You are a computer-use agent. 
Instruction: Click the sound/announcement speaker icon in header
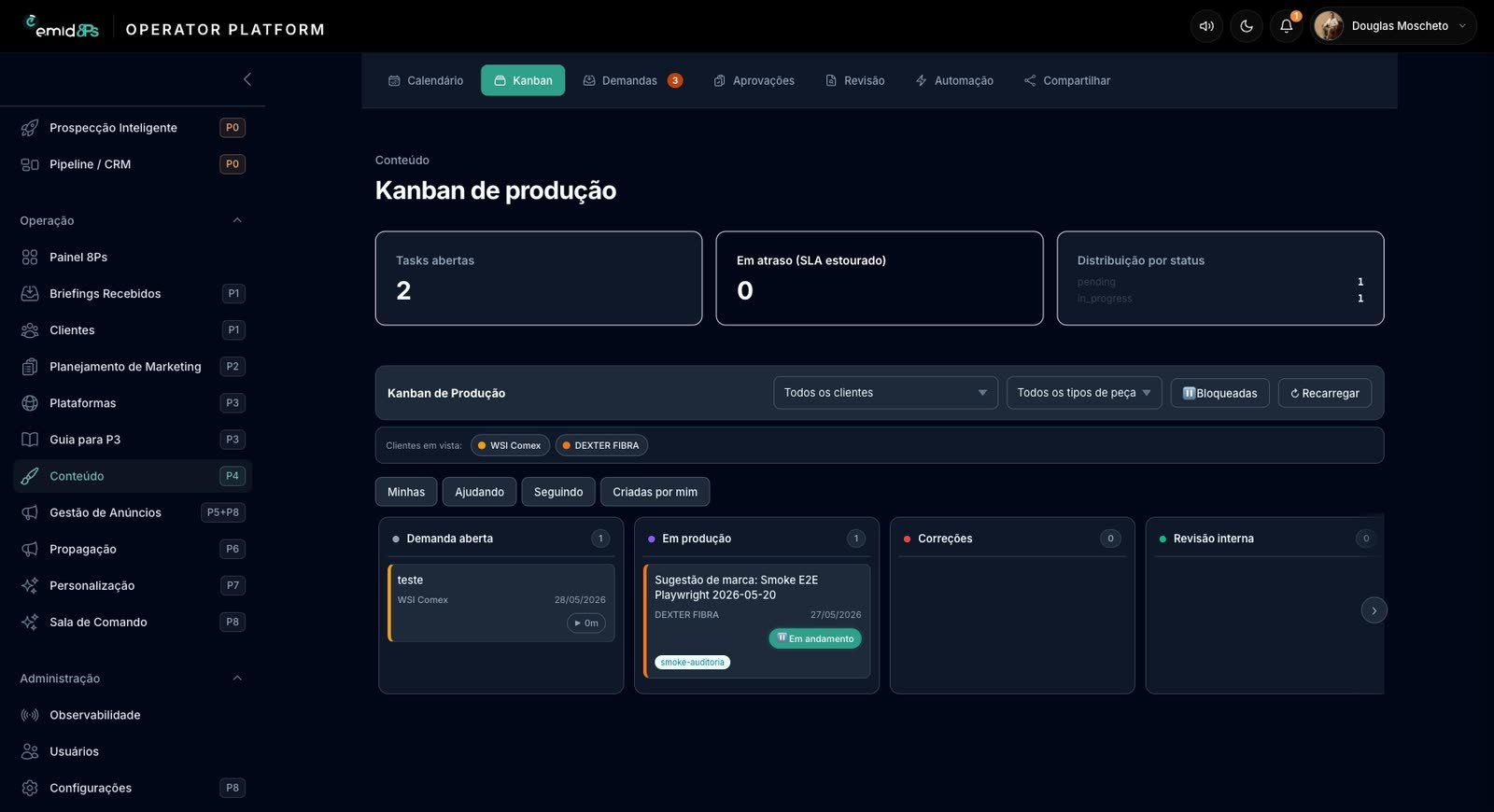1206,26
